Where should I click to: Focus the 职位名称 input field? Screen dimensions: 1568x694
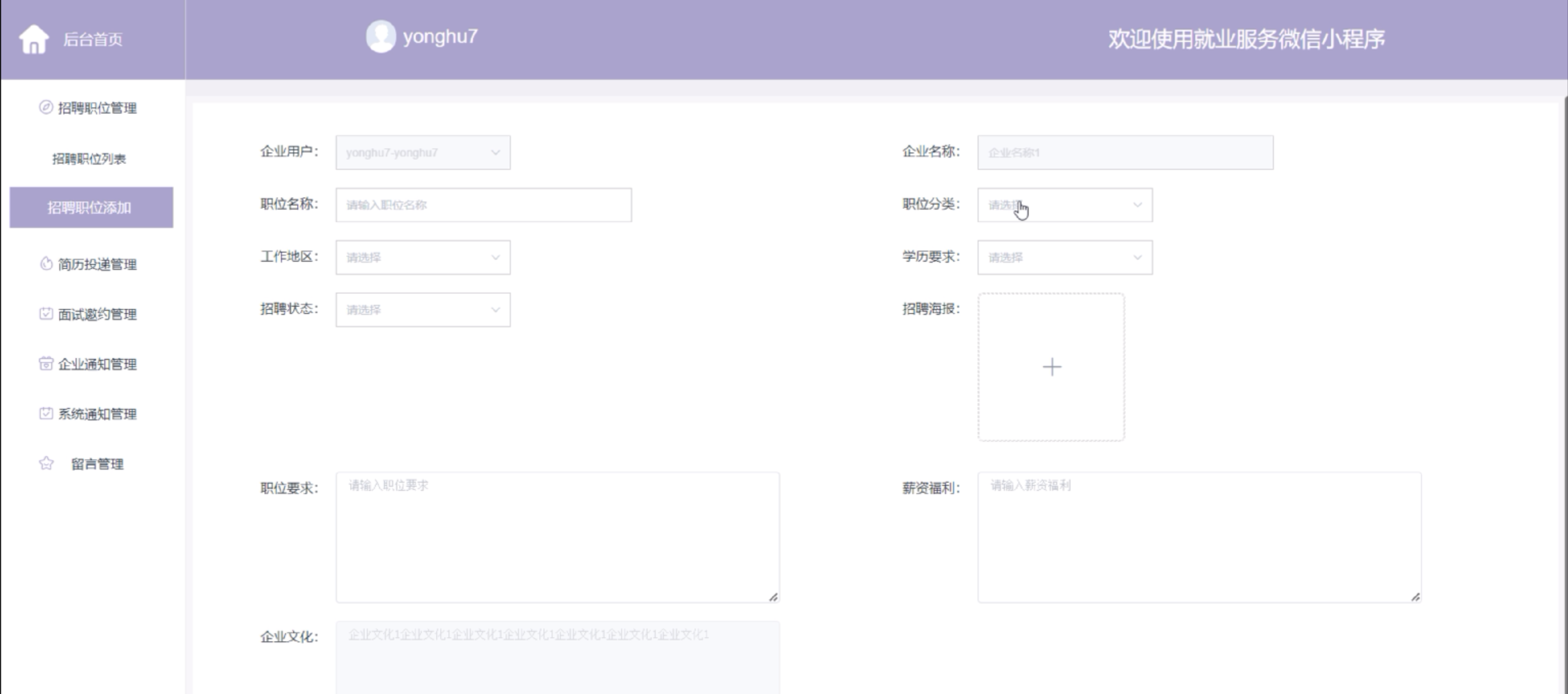coord(483,205)
